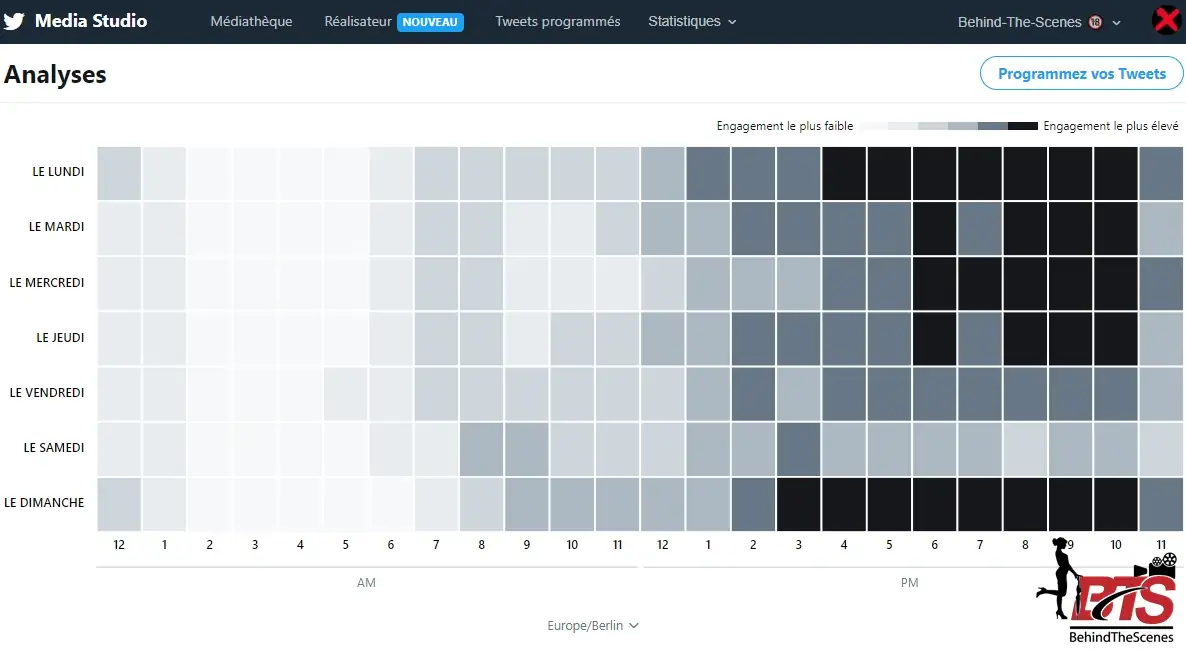Click the darkest swatch in engagement legend
Image resolution: width=1186 pixels, height=651 pixels.
point(1022,126)
